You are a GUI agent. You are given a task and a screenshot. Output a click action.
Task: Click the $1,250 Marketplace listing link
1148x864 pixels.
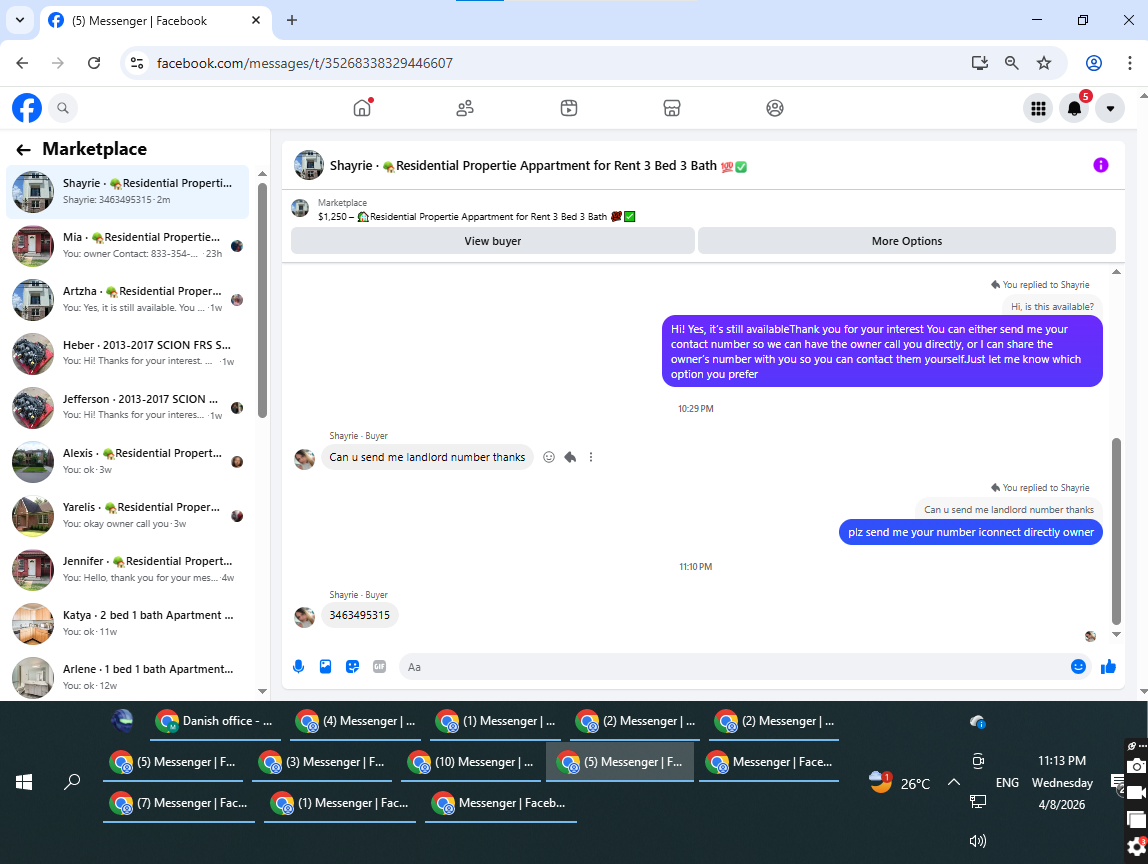[477, 217]
